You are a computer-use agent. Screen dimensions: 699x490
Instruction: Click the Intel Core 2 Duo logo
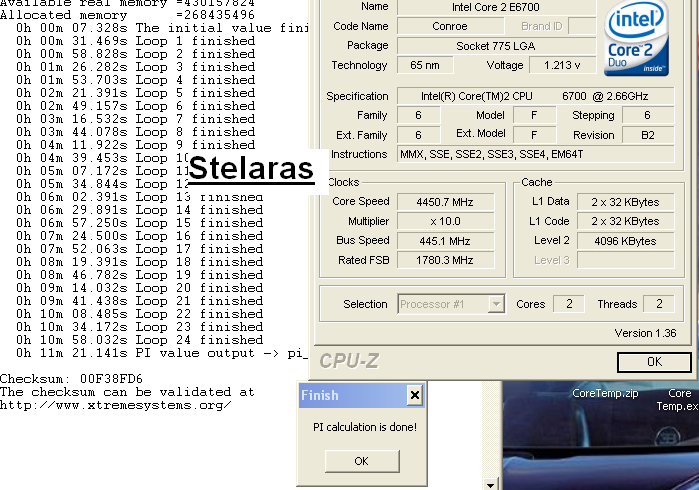click(x=636, y=37)
